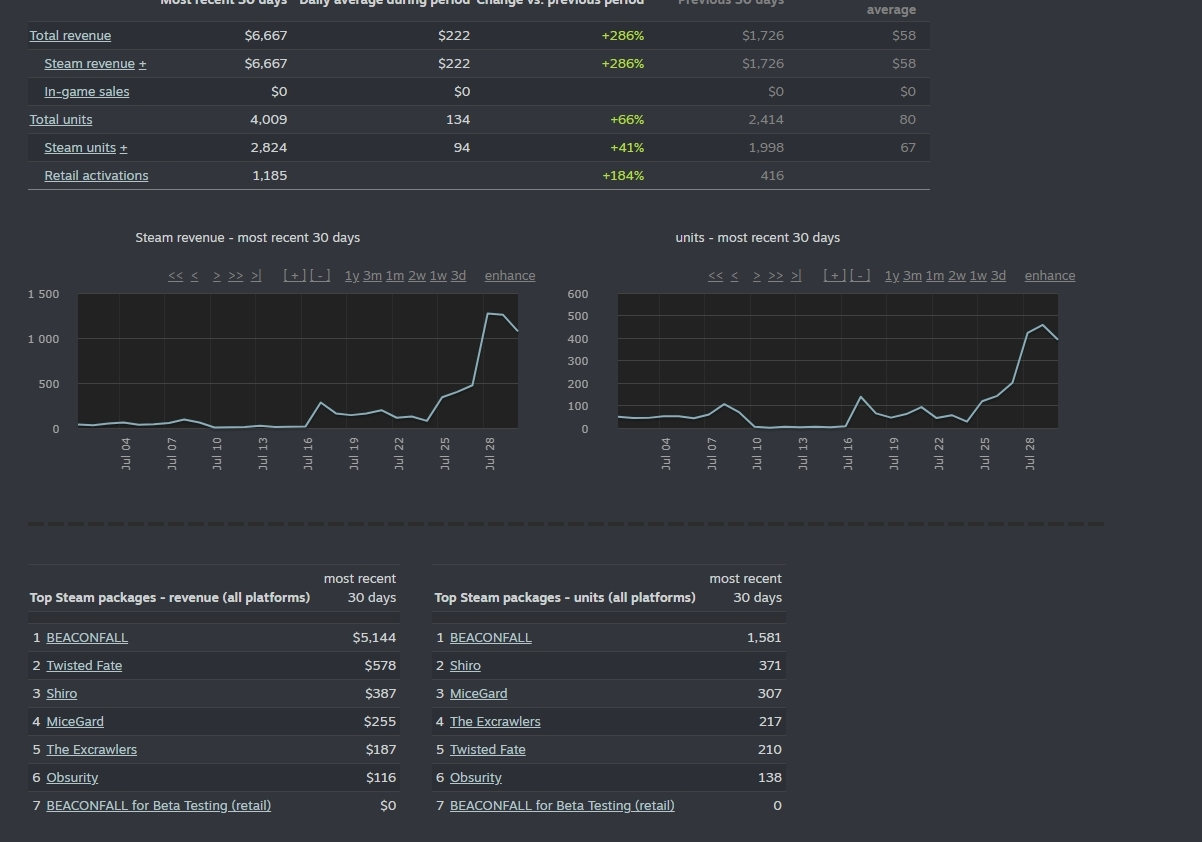The width and height of the screenshot is (1202, 842).
Task: Expand Steam units breakdown row
Action: click(123, 148)
